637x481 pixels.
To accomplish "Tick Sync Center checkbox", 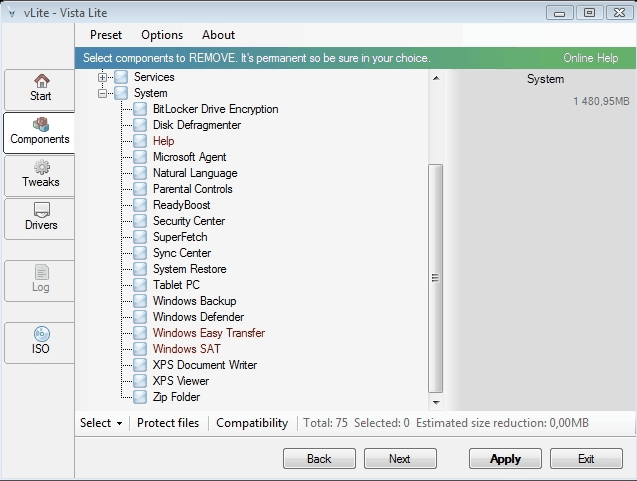I will [x=140, y=253].
